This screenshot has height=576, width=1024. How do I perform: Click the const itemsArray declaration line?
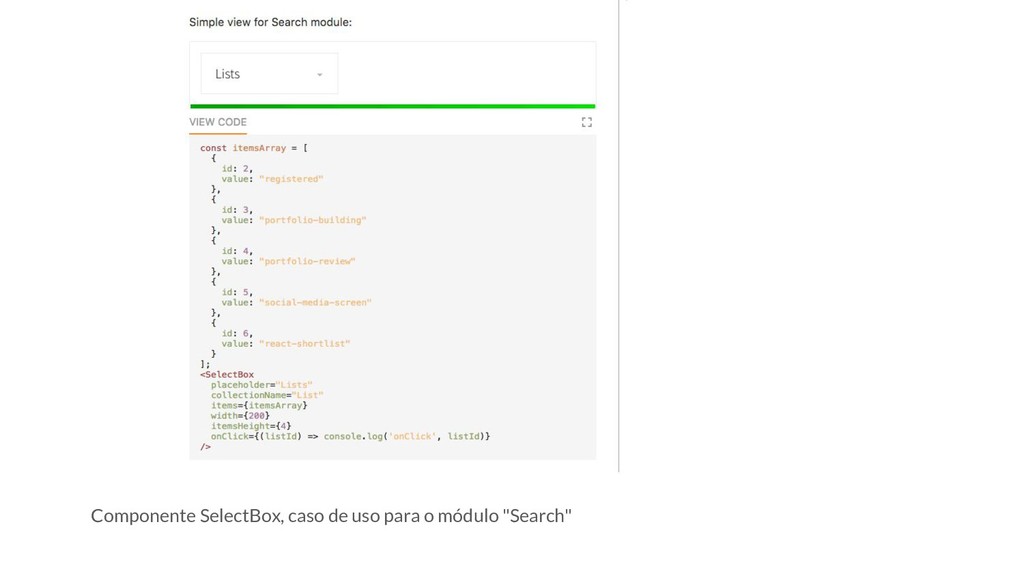tap(254, 148)
